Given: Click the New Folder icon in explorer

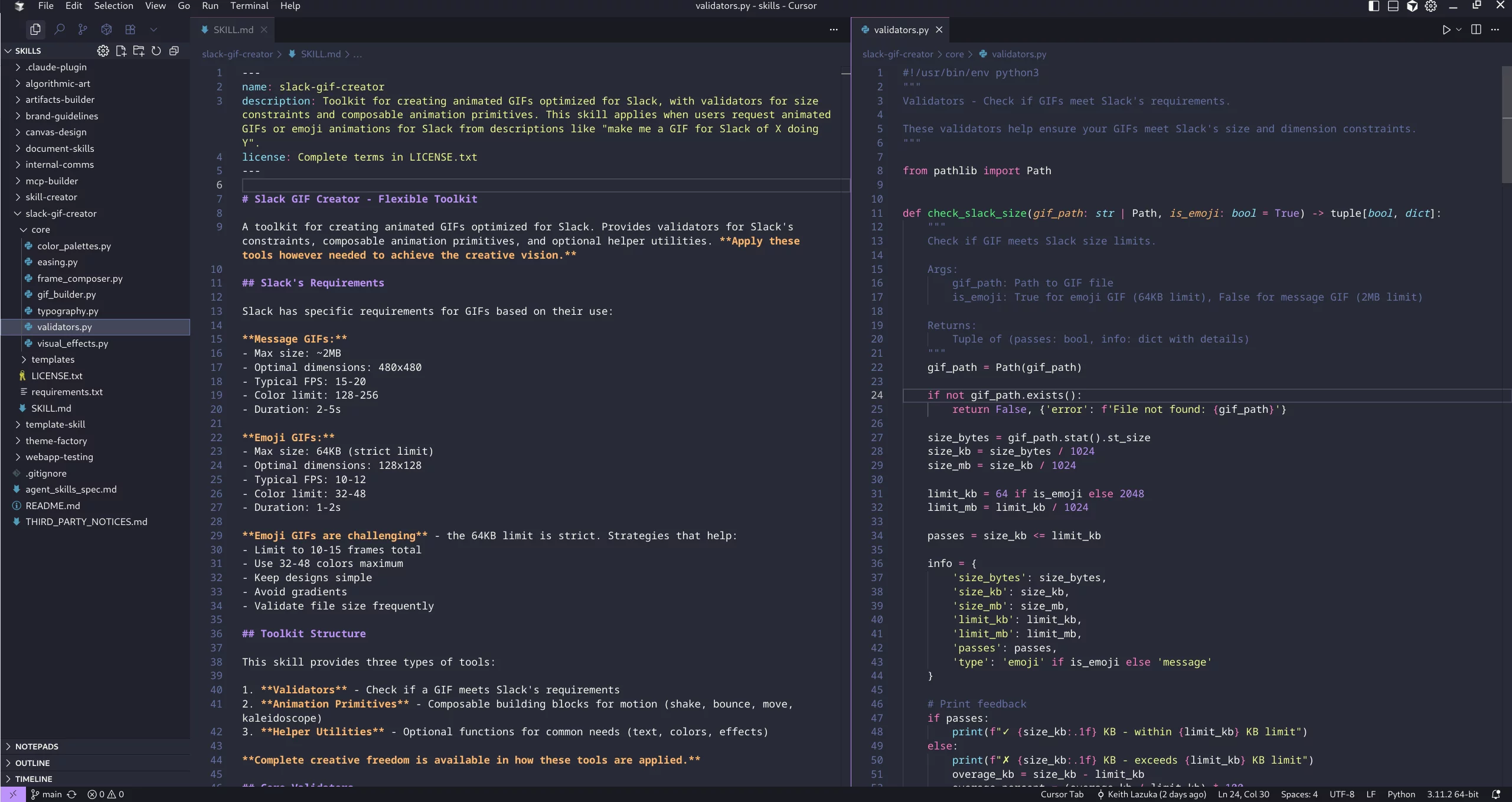Looking at the screenshot, I should [x=139, y=51].
